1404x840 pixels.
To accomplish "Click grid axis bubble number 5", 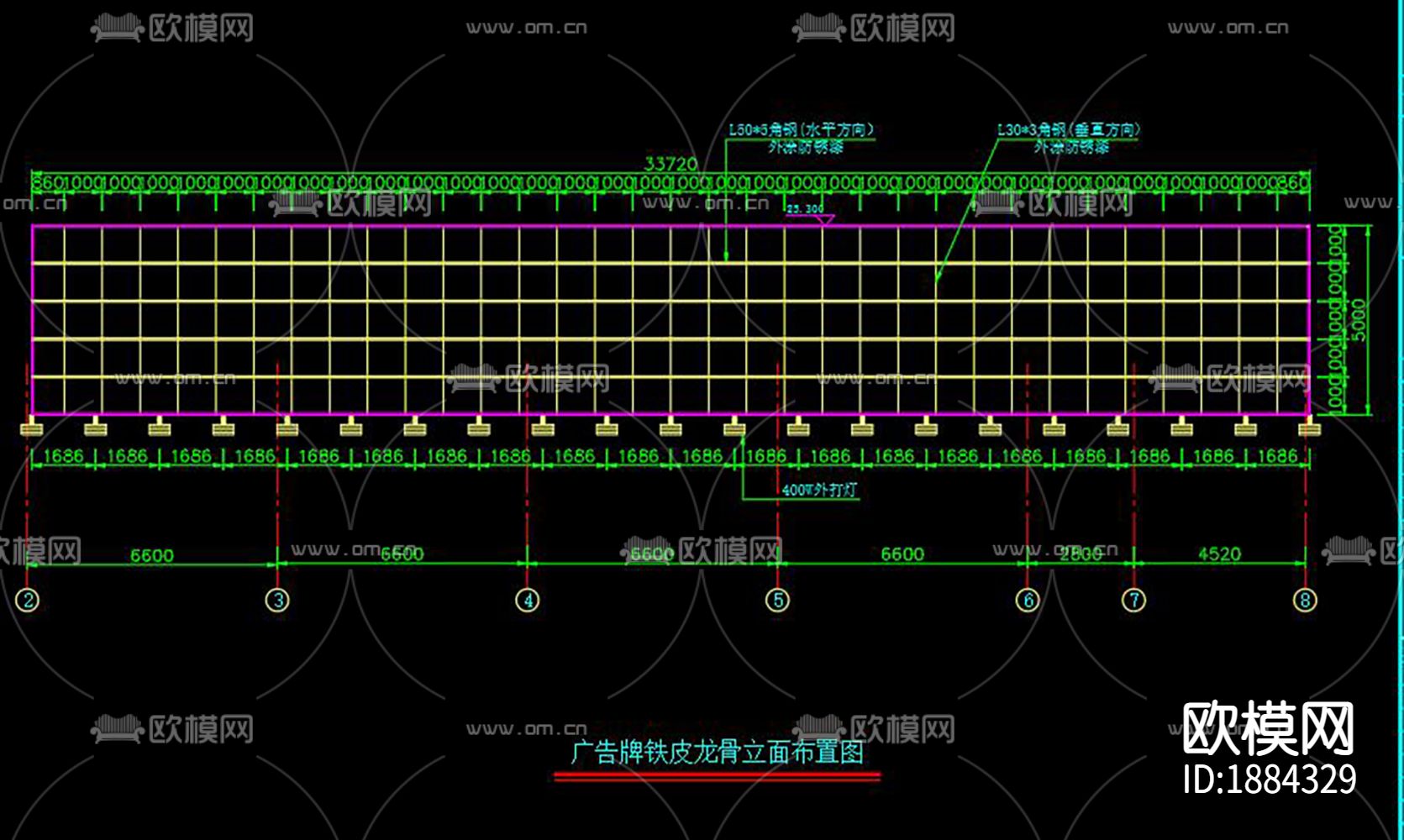I will tap(777, 600).
